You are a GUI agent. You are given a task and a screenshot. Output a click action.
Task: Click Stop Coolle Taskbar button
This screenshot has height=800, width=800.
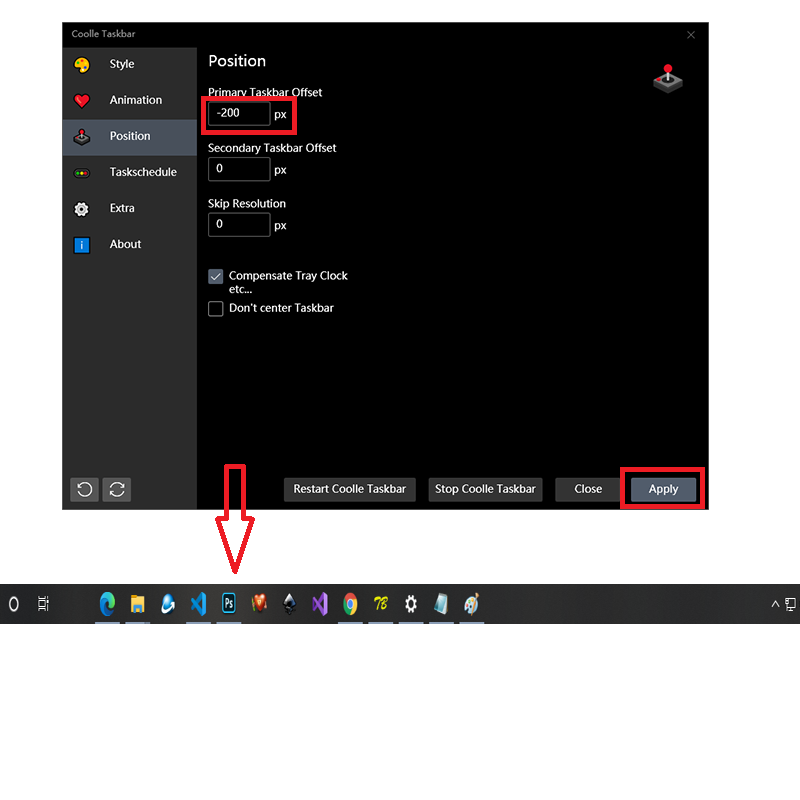[486, 489]
